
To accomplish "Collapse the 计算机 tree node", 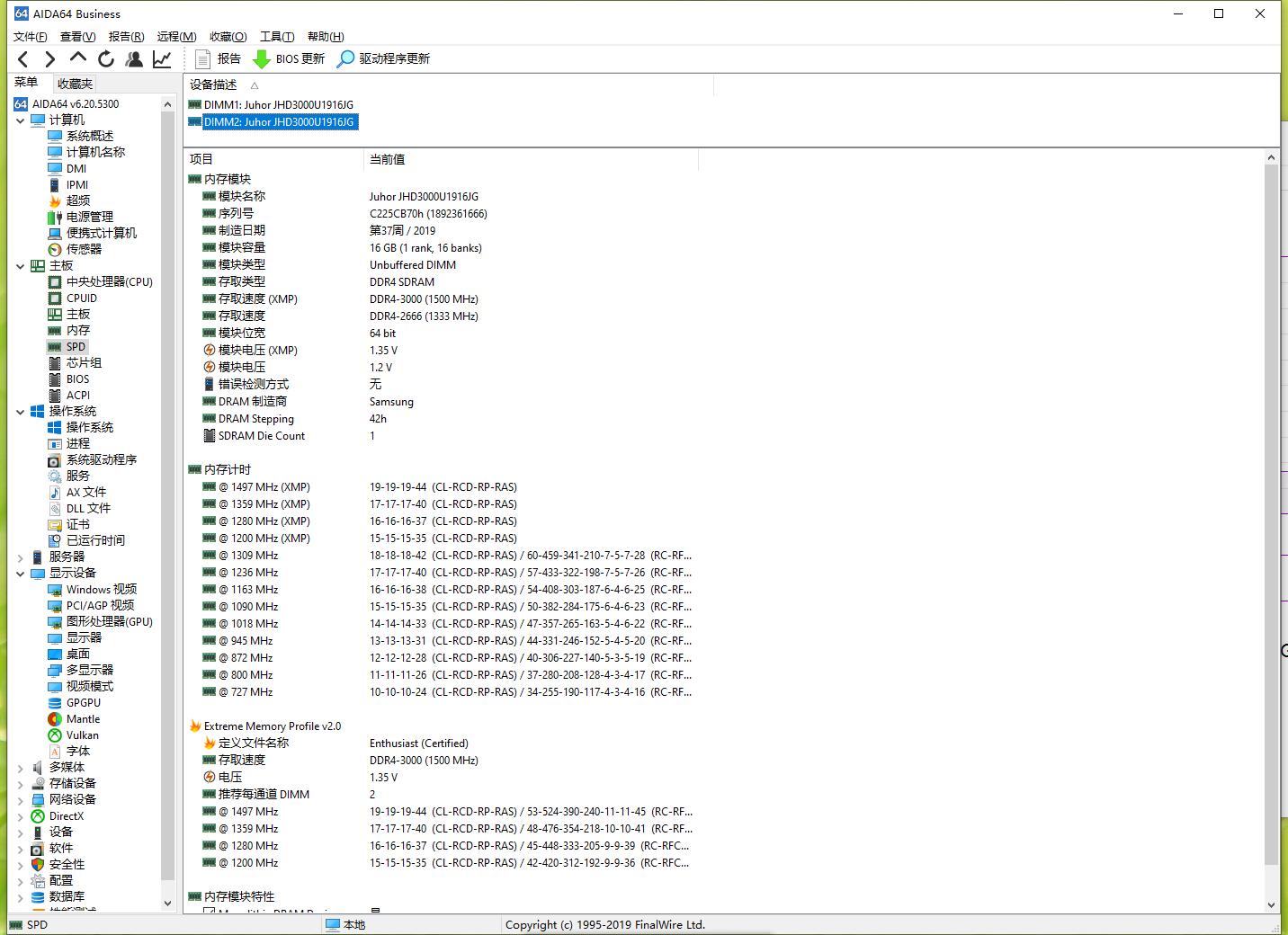I will click(x=20, y=120).
